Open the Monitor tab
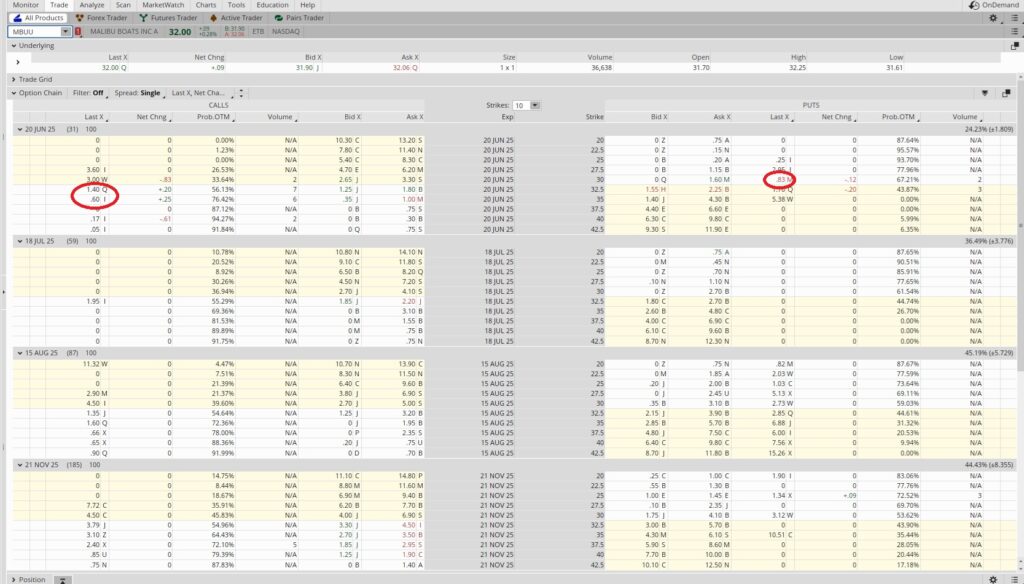This screenshot has width=1024, height=584. 26,5
